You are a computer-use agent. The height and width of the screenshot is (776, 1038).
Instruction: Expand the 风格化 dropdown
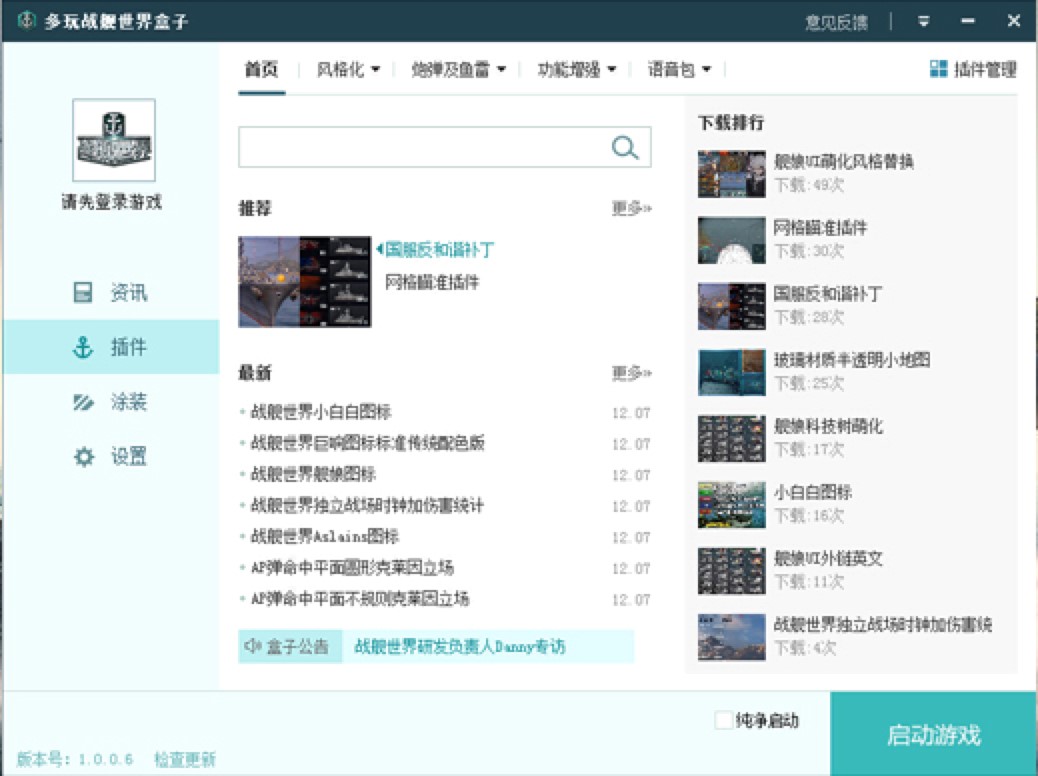click(x=348, y=70)
